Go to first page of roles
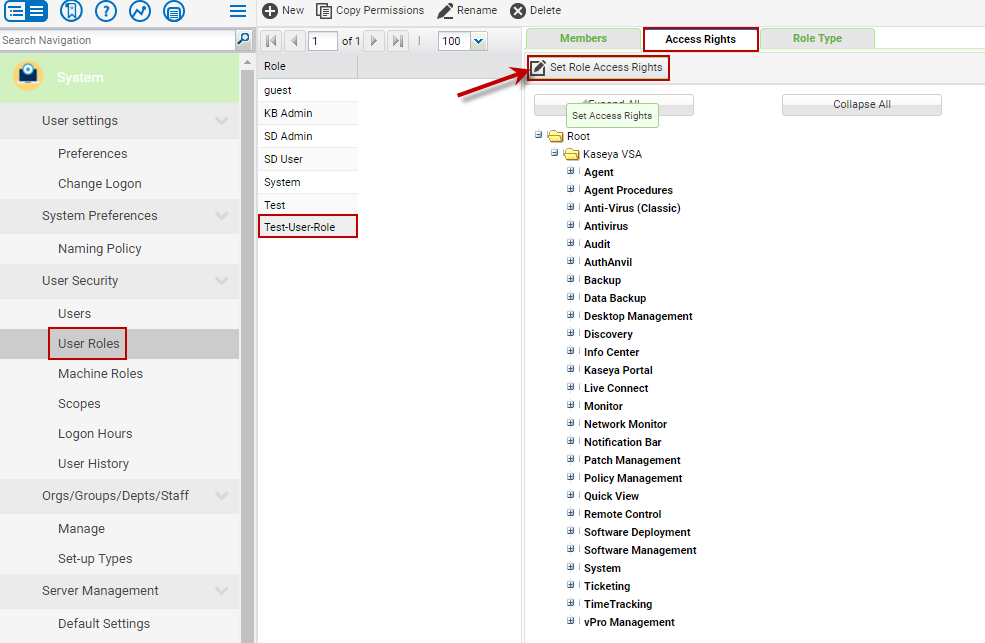Viewport: 985px width, 643px height. coord(271,41)
